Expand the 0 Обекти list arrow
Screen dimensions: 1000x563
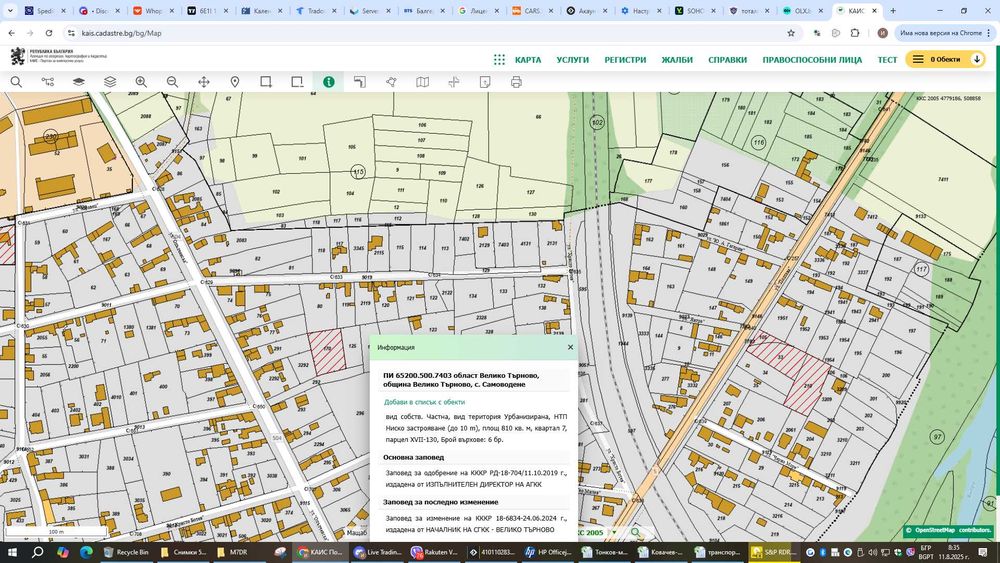point(977,60)
